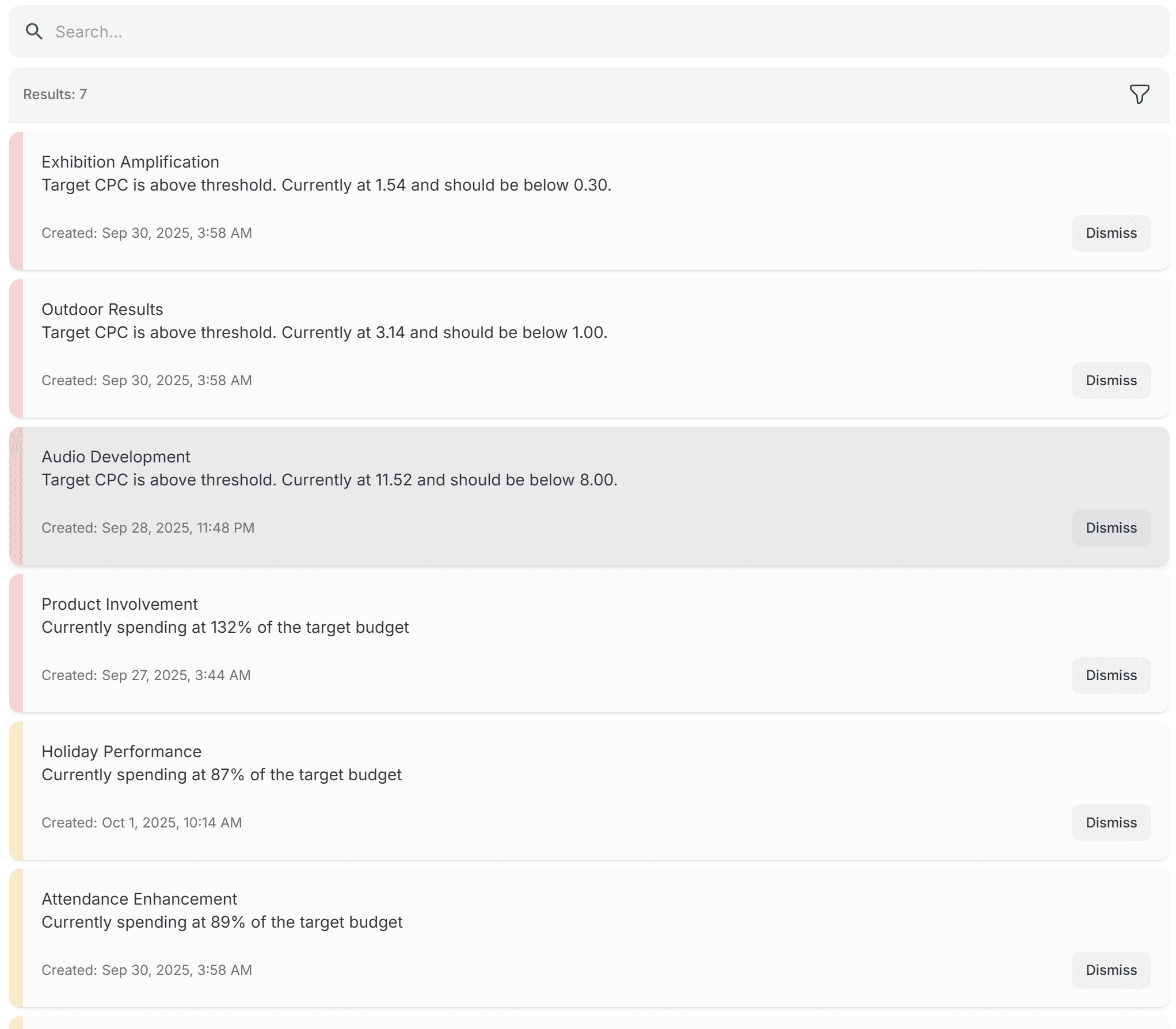Screen dimensions: 1176x1029
Task: Open the filter options with the funnel icon
Action: point(1139,94)
